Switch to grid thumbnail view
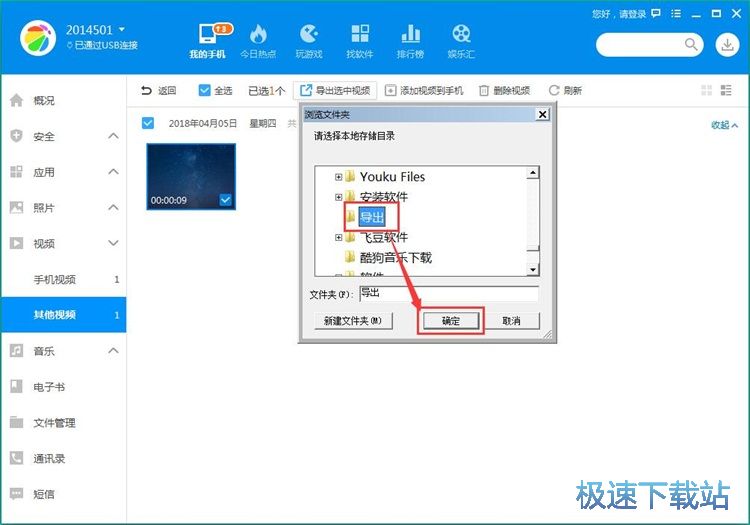The width and height of the screenshot is (750, 525). point(706,90)
